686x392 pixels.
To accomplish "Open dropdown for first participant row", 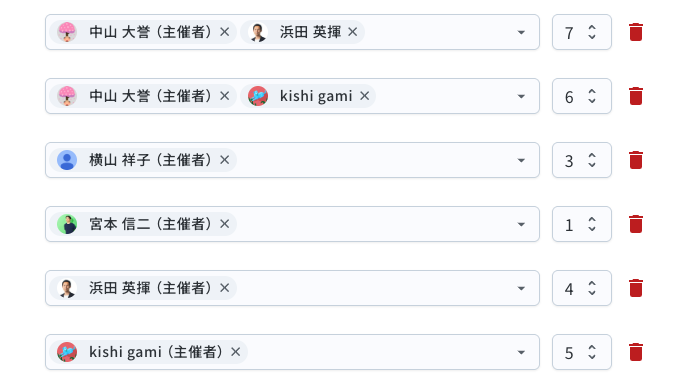I will coord(521,32).
